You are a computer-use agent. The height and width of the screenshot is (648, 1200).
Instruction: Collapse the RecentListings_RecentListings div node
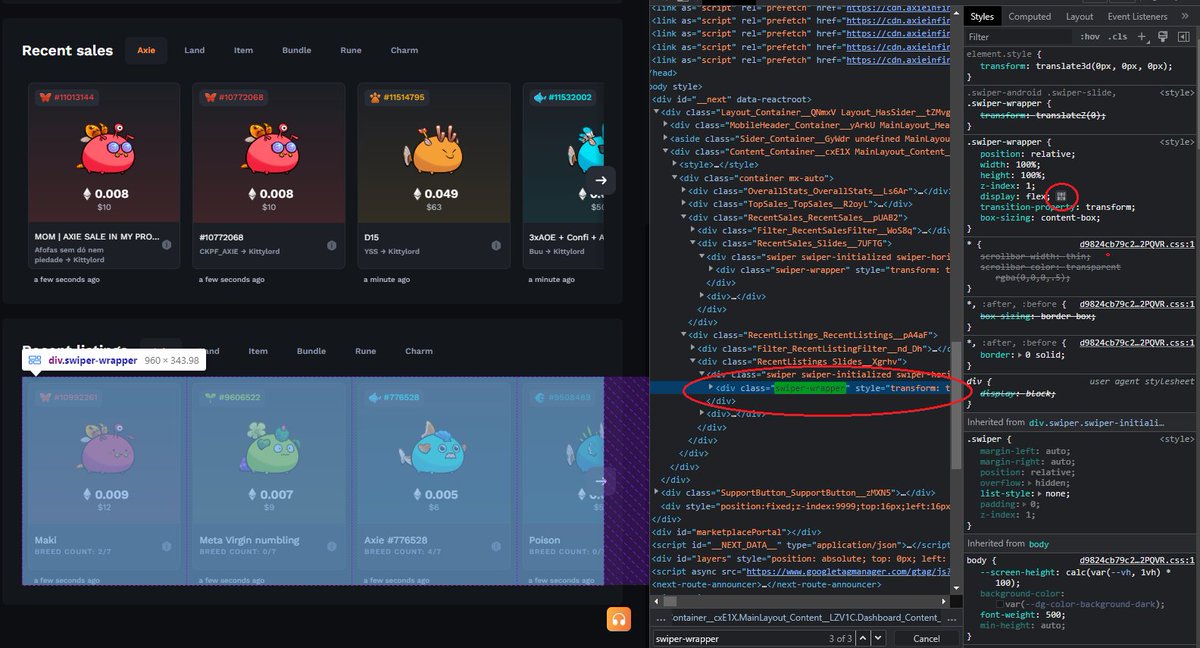click(685, 335)
